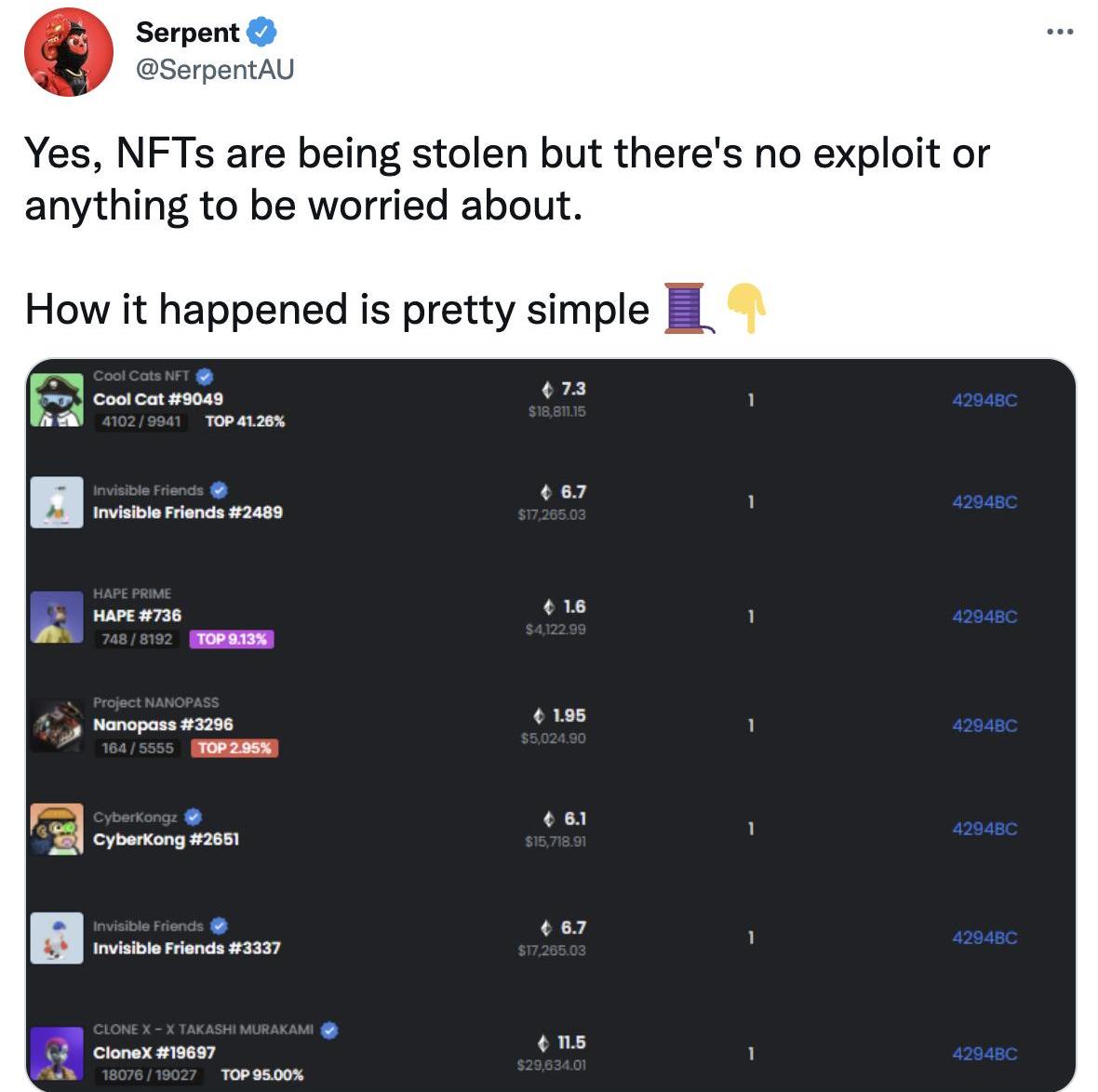Open the CyberKong #2651 thumbnail
Screen dimensions: 1098x1092
coord(57,829)
